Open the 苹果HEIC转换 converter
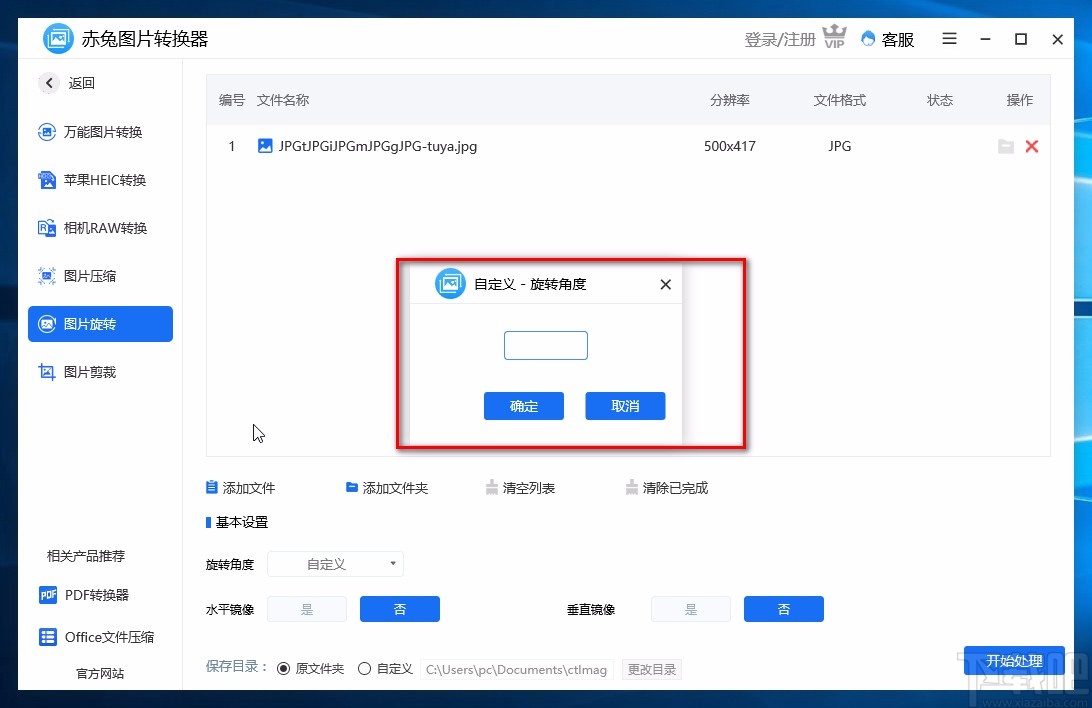Image resolution: width=1092 pixels, height=708 pixels. 100,180
